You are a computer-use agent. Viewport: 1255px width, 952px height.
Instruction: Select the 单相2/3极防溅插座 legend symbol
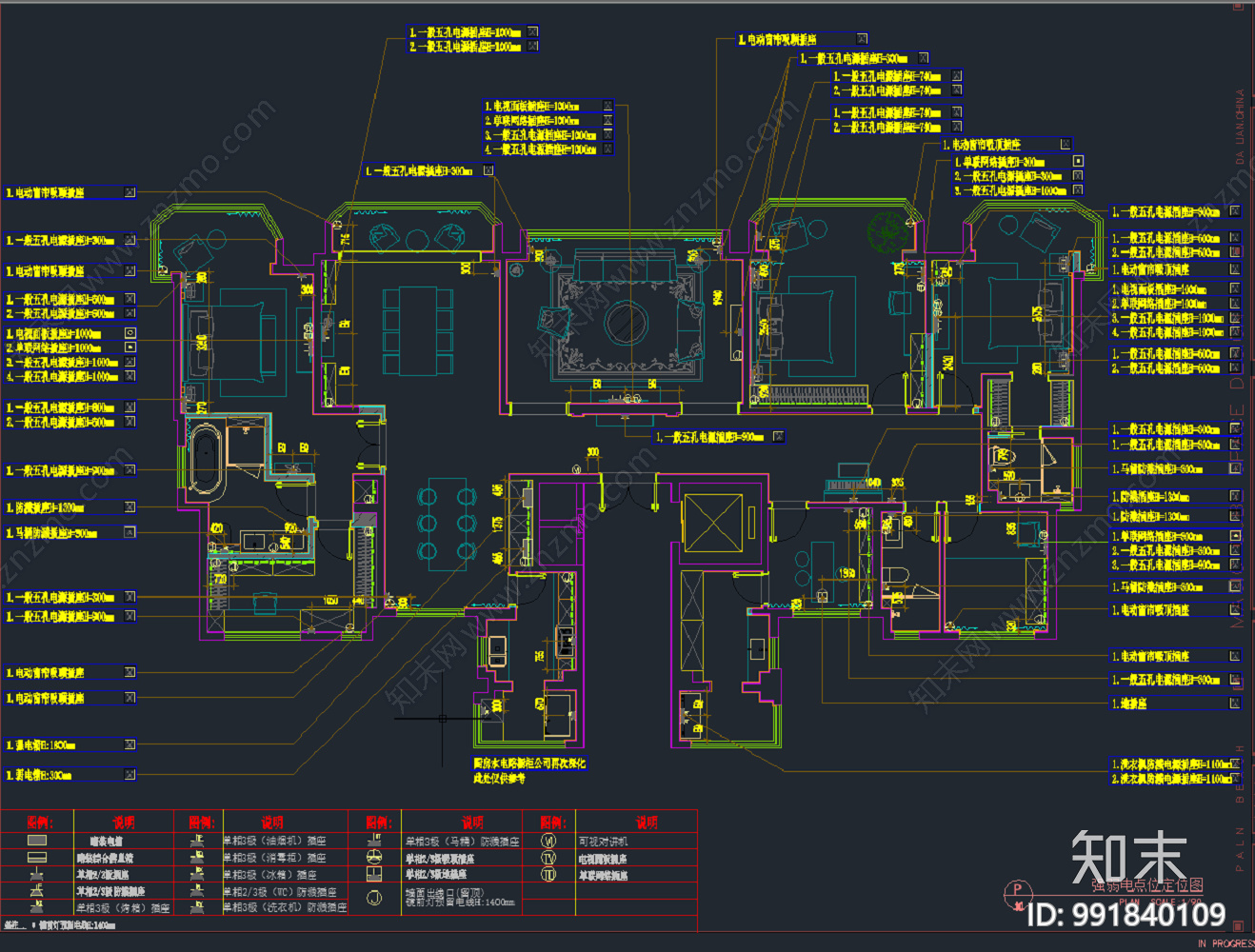point(36,891)
